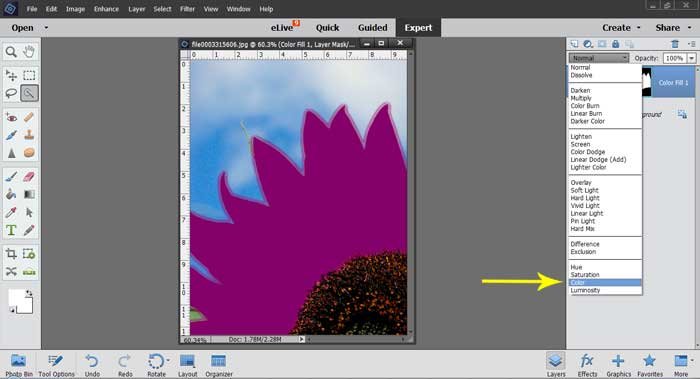
Task: Choose the Difference blend mode
Action: pos(585,244)
